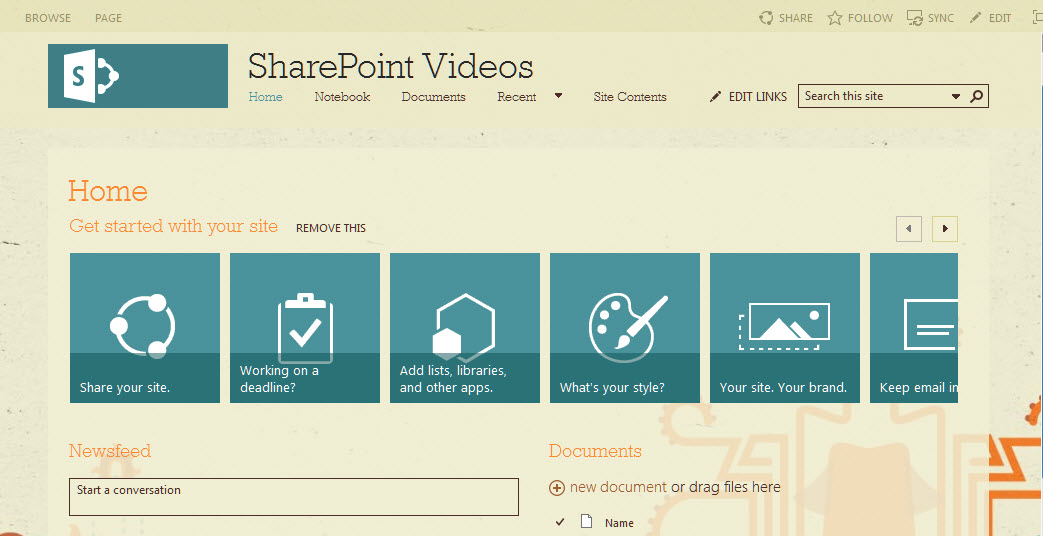The image size is (1043, 536).
Task: Click the file type column icon
Action: tap(586, 521)
